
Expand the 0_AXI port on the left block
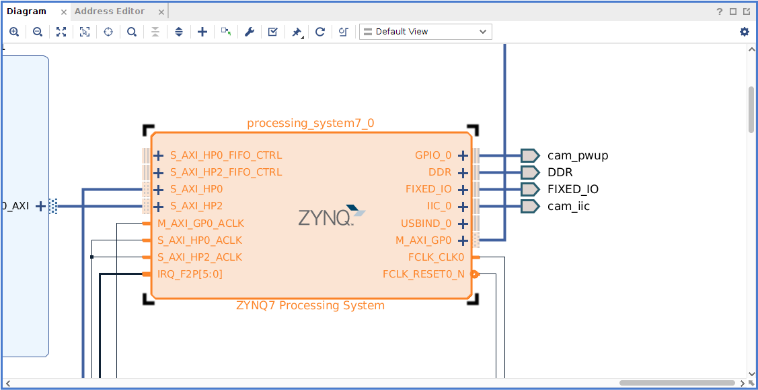pos(41,206)
